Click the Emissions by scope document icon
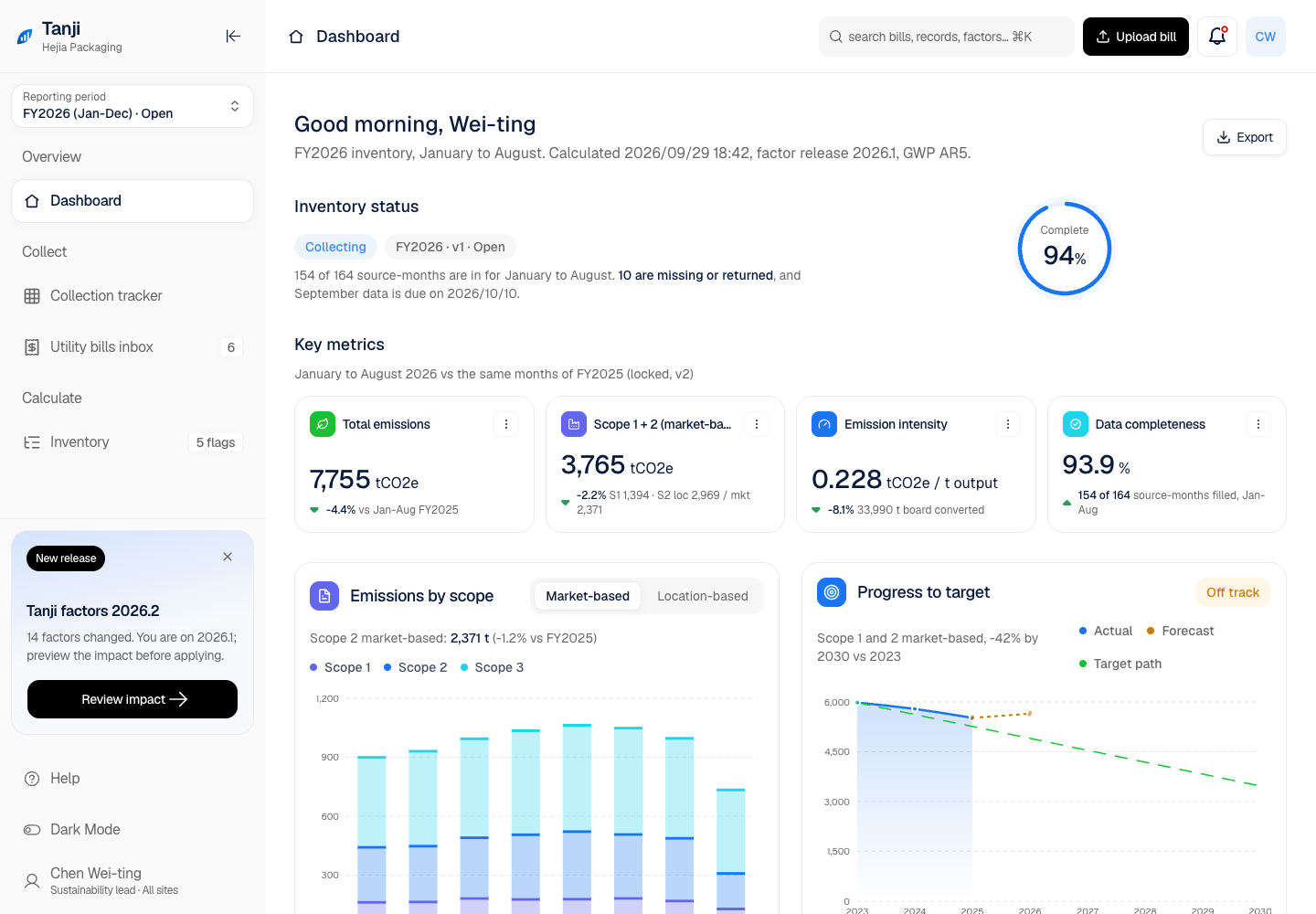 click(x=324, y=596)
